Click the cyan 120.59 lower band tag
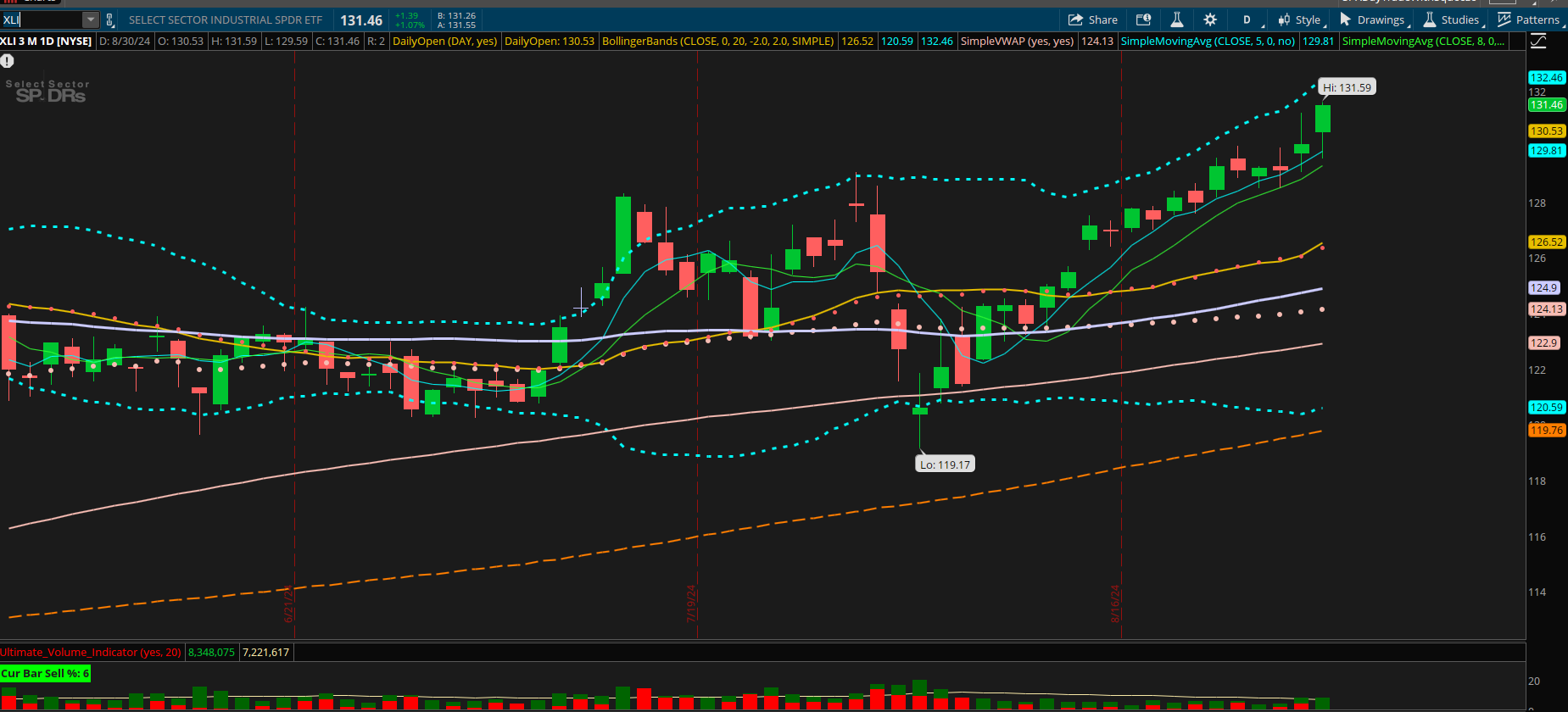 tap(1547, 407)
